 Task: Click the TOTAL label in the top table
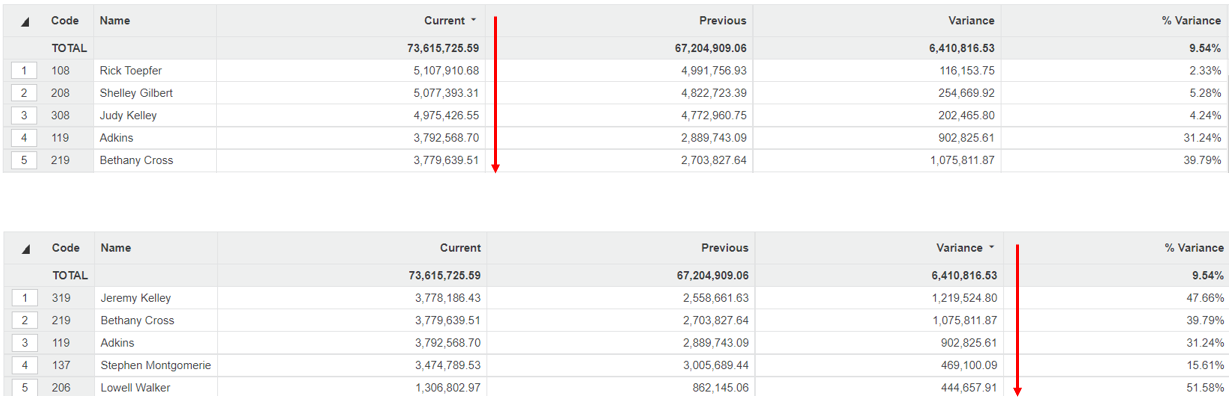point(69,48)
